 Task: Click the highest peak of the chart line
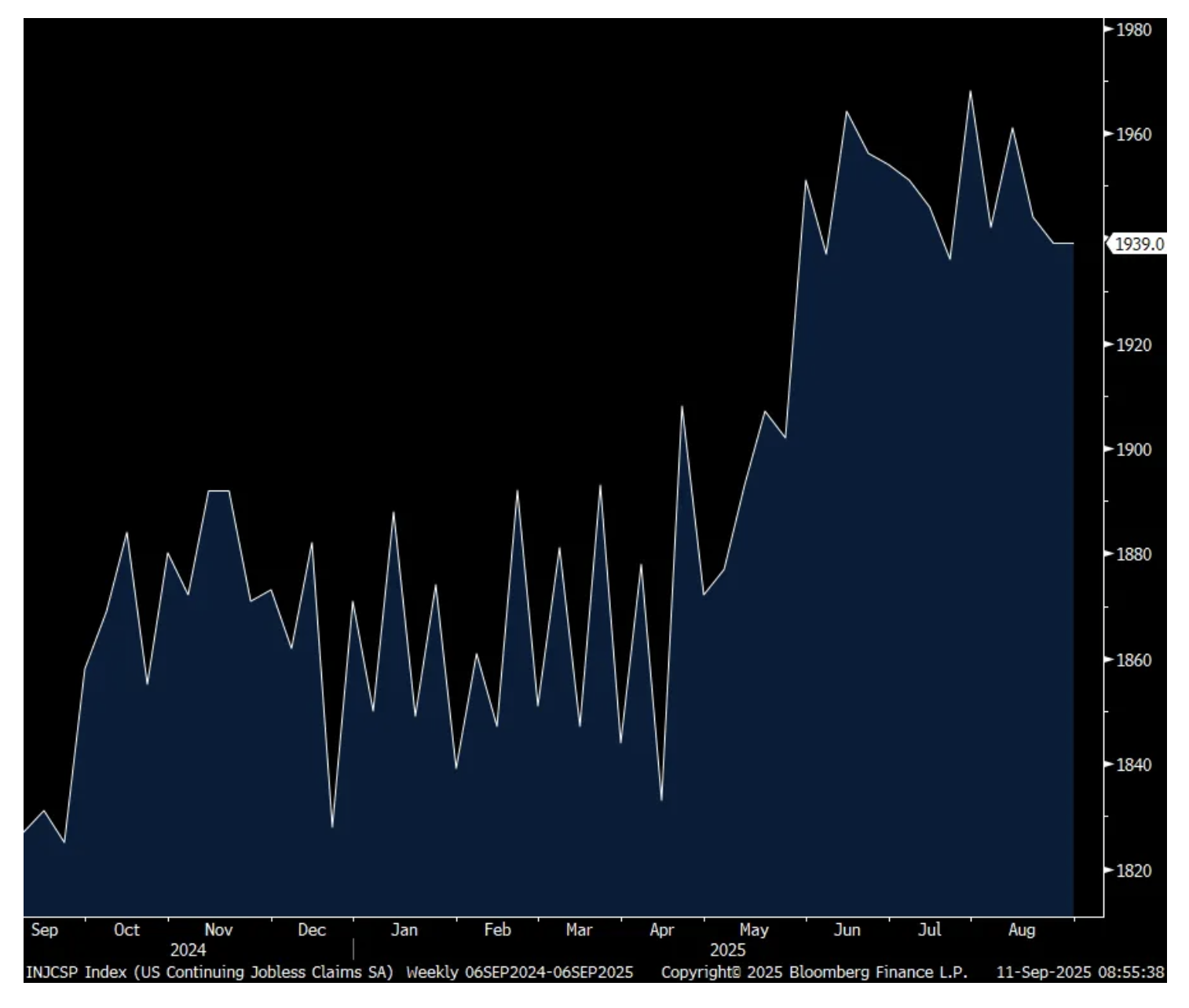click(971, 92)
